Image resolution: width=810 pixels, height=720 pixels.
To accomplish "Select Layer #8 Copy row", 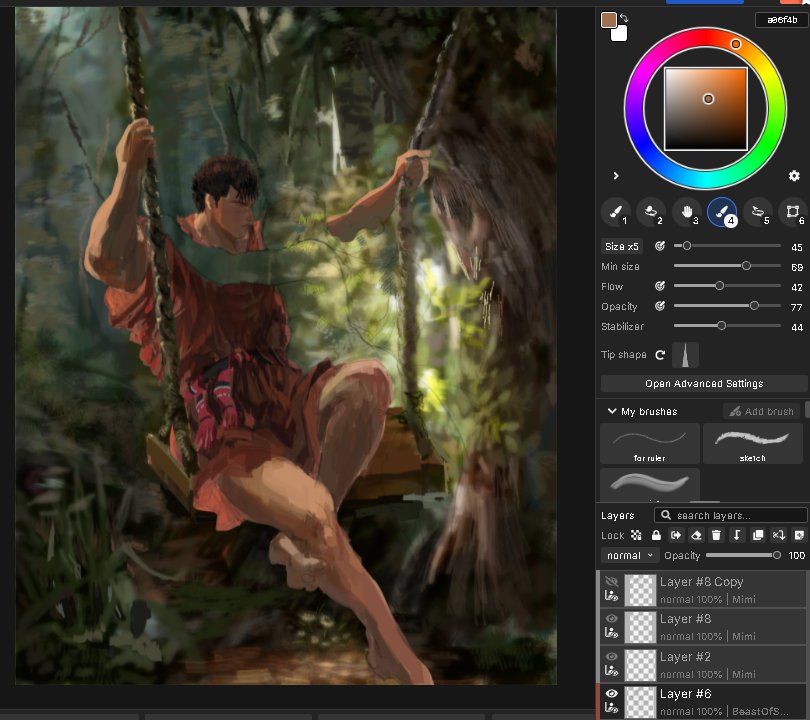I will [703, 589].
